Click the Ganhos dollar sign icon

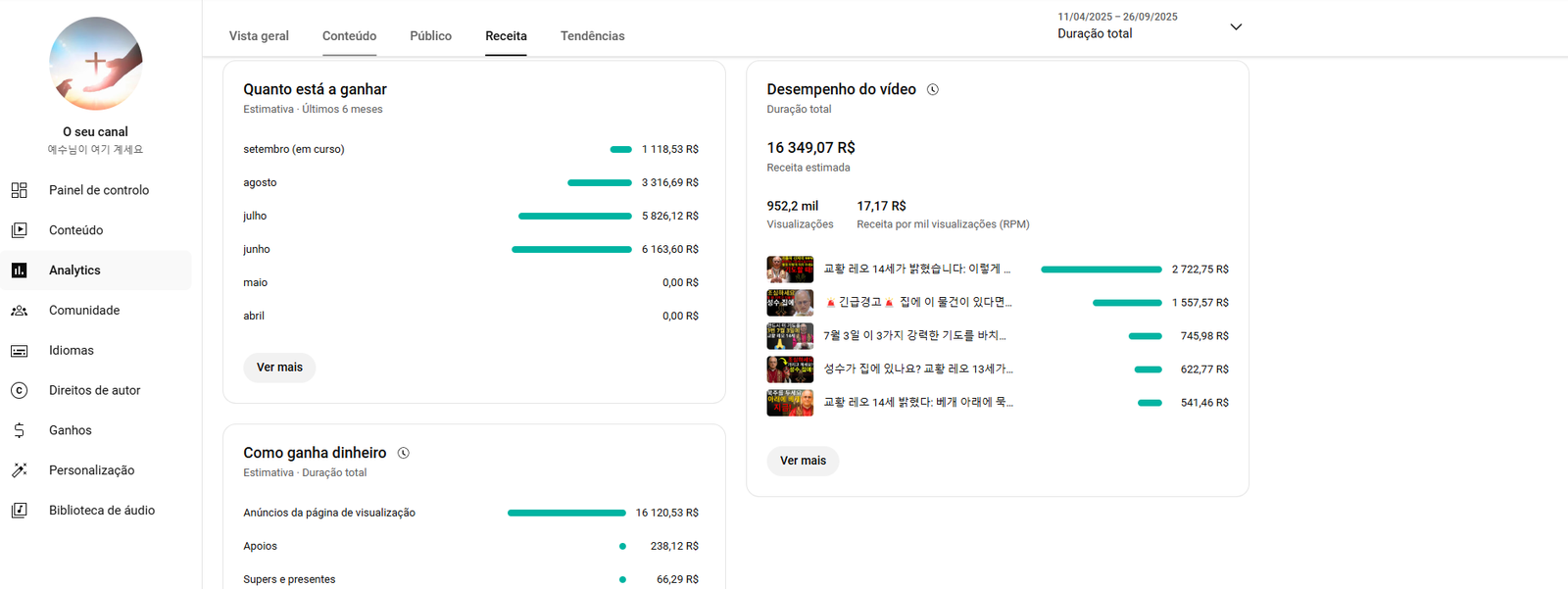click(20, 430)
